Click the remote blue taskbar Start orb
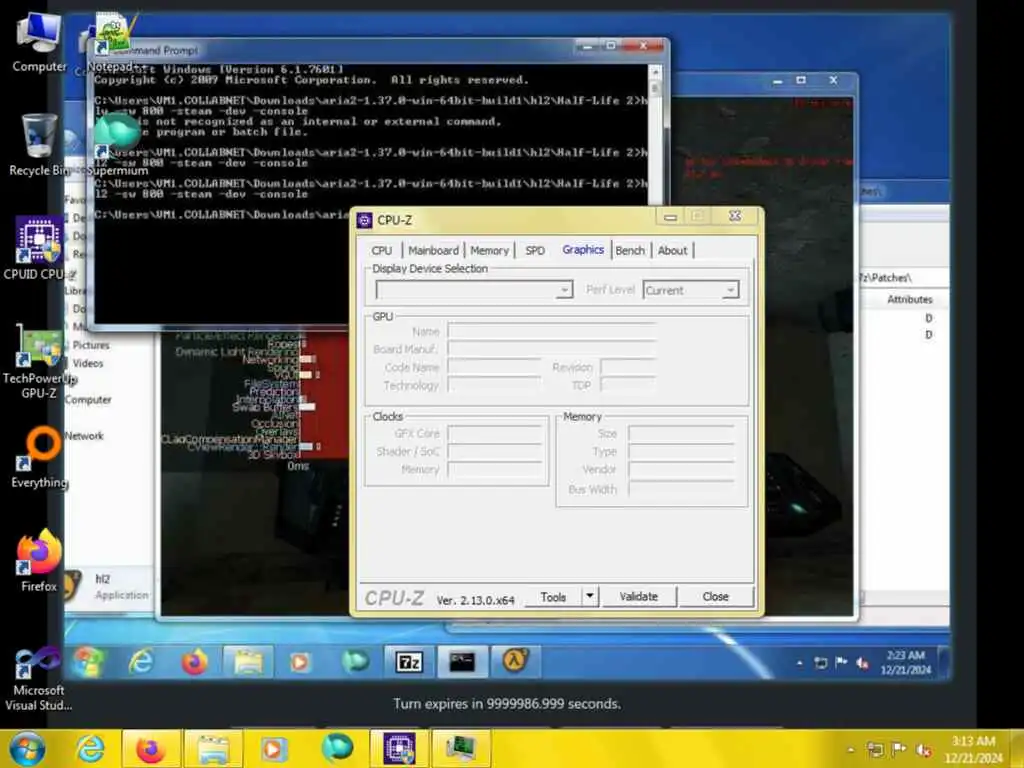 88,662
